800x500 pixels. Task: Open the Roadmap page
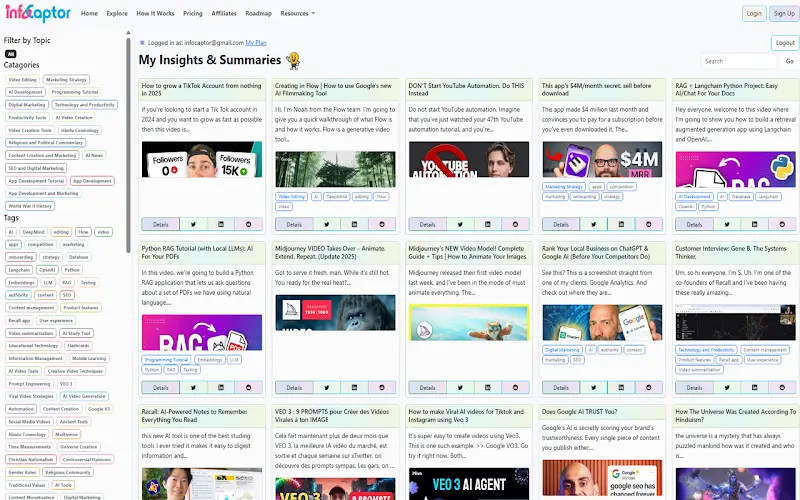pos(258,13)
